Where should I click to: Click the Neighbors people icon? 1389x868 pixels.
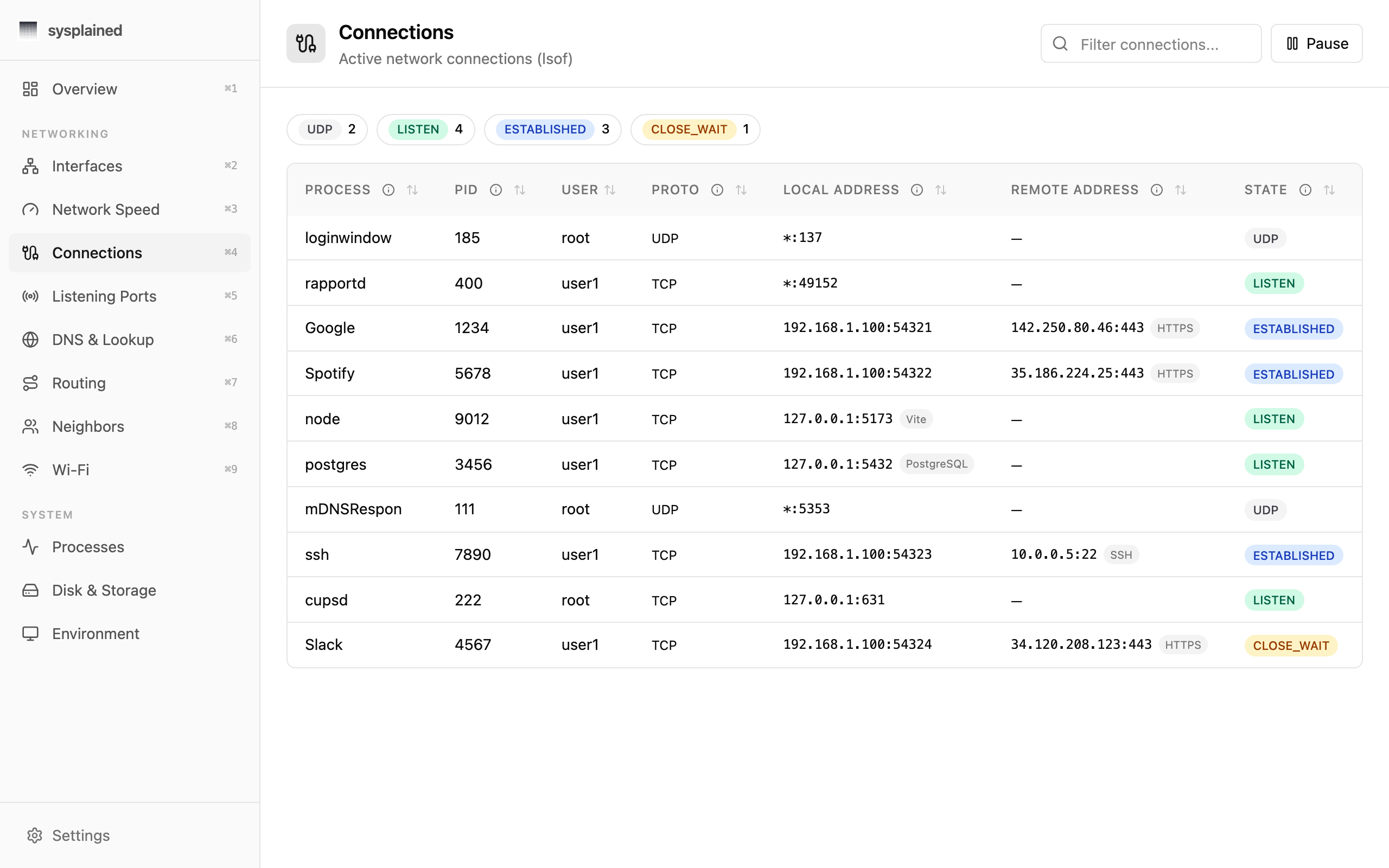[x=30, y=426]
